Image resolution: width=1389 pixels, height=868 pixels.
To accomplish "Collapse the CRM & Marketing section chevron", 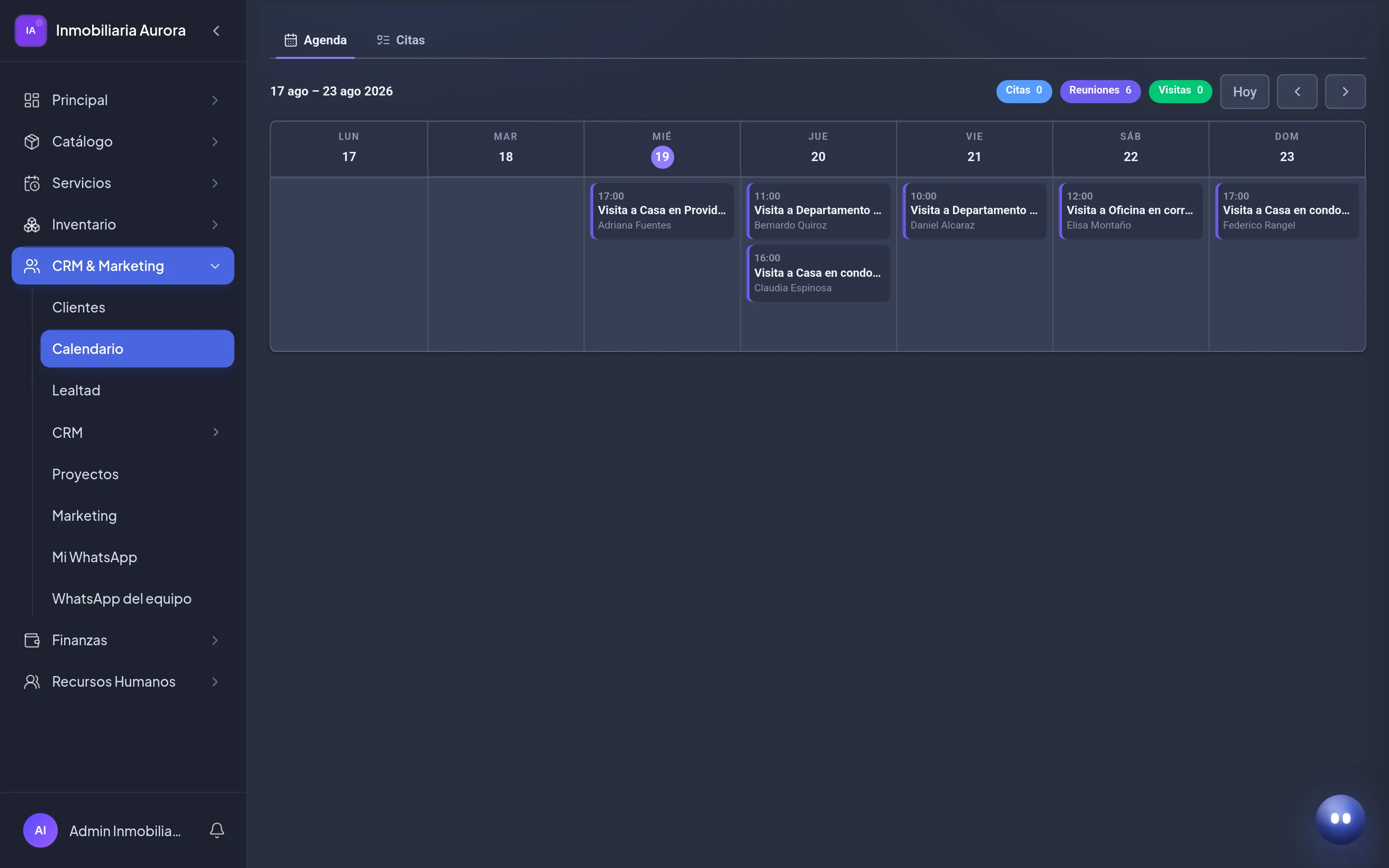I will [x=215, y=266].
